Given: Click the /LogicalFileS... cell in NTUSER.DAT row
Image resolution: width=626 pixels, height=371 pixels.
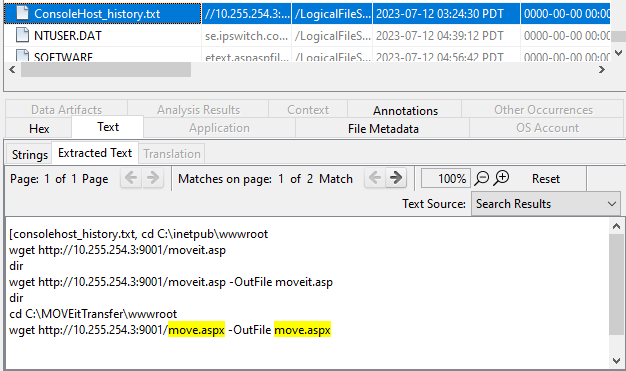Looking at the screenshot, I should point(333,36).
